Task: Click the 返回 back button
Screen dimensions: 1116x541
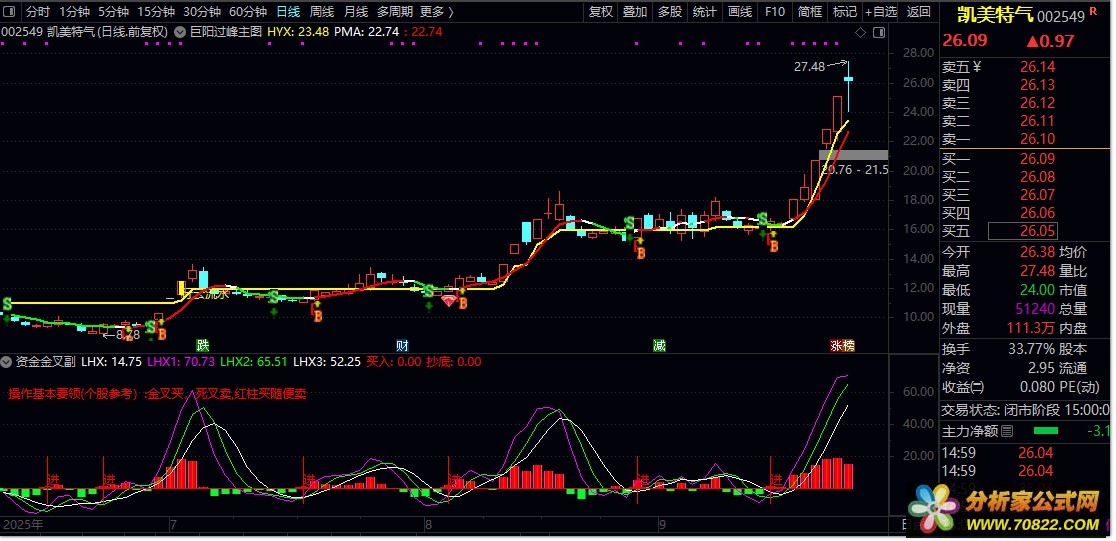Action: pos(918,11)
